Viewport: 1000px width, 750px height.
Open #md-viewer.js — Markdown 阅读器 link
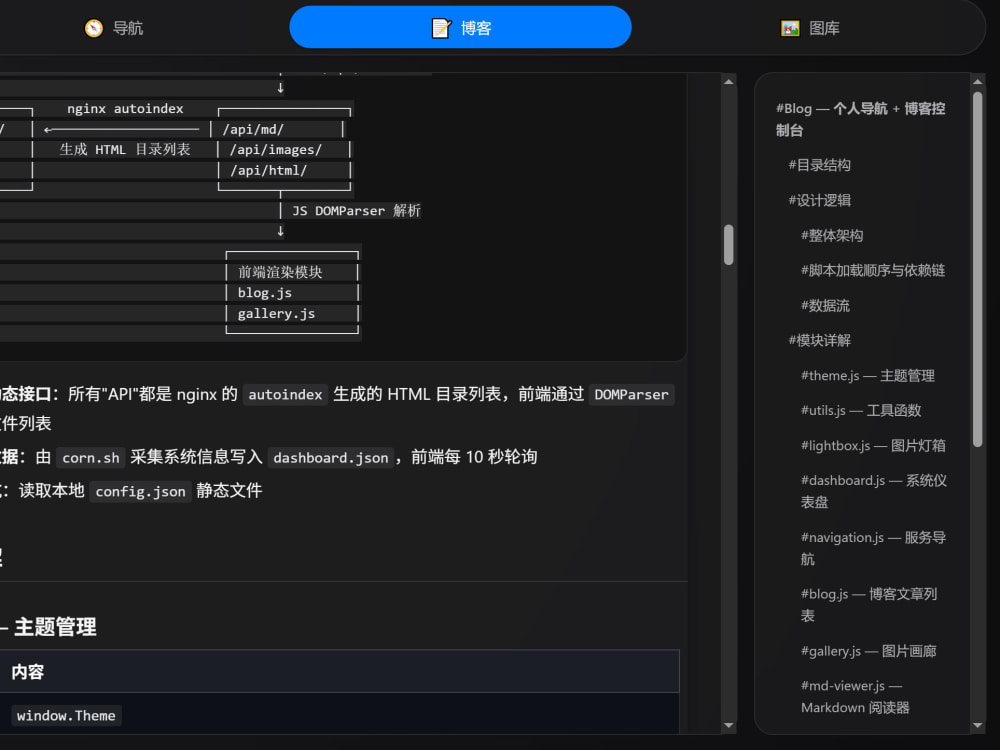(x=855, y=696)
